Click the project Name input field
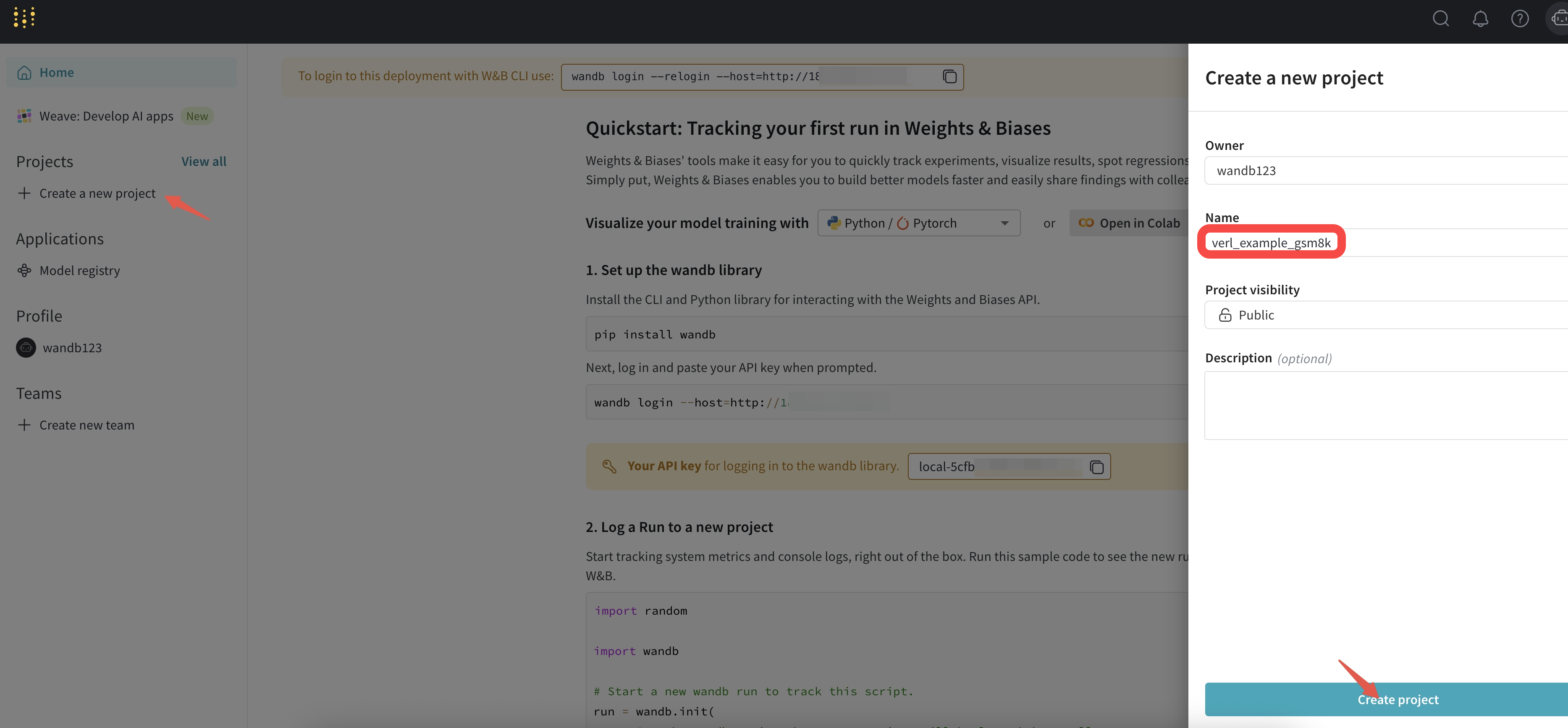1568x728 pixels. point(1387,242)
